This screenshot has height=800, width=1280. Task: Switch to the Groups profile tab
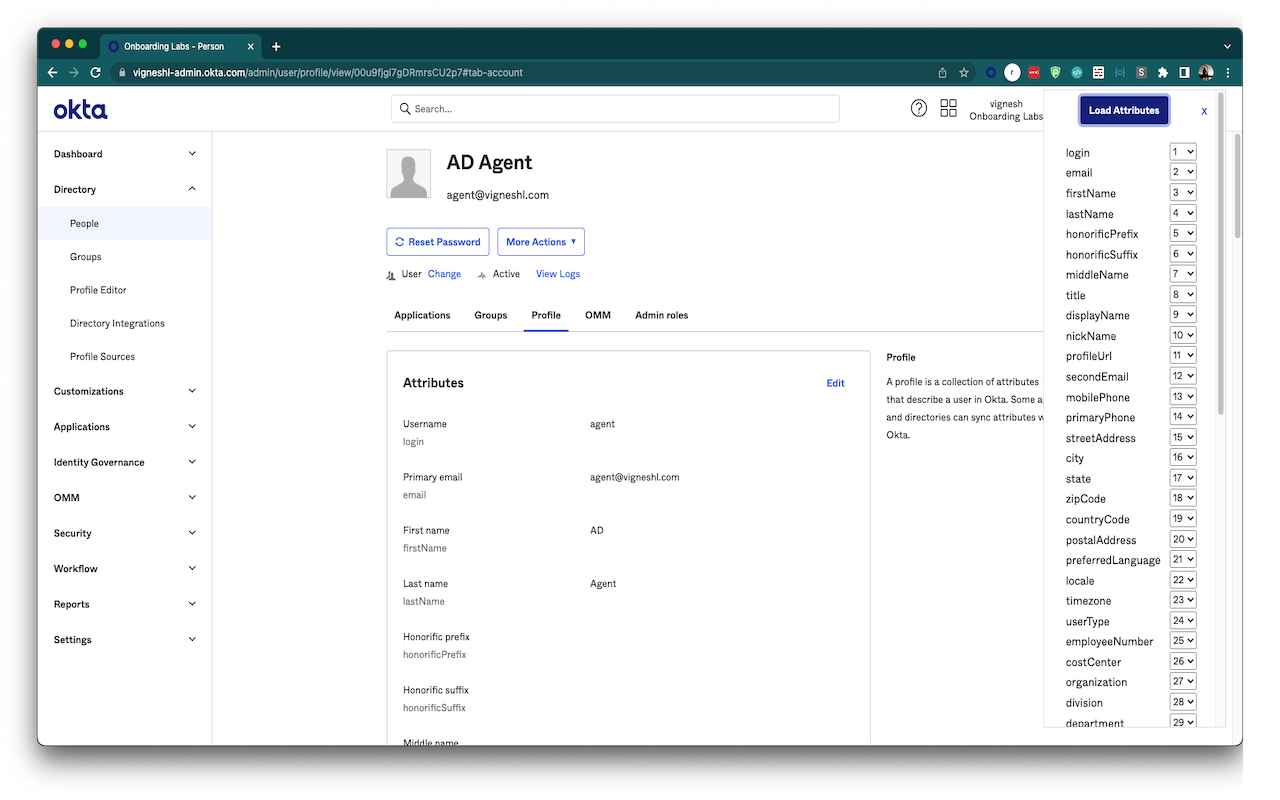pyautogui.click(x=491, y=315)
